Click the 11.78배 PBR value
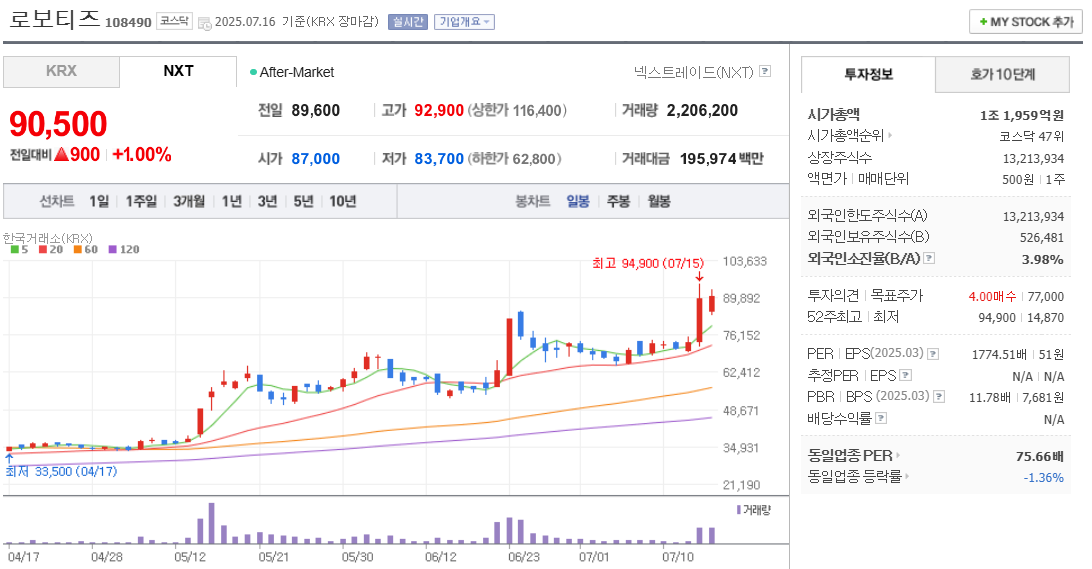The image size is (1092, 569). (990, 397)
